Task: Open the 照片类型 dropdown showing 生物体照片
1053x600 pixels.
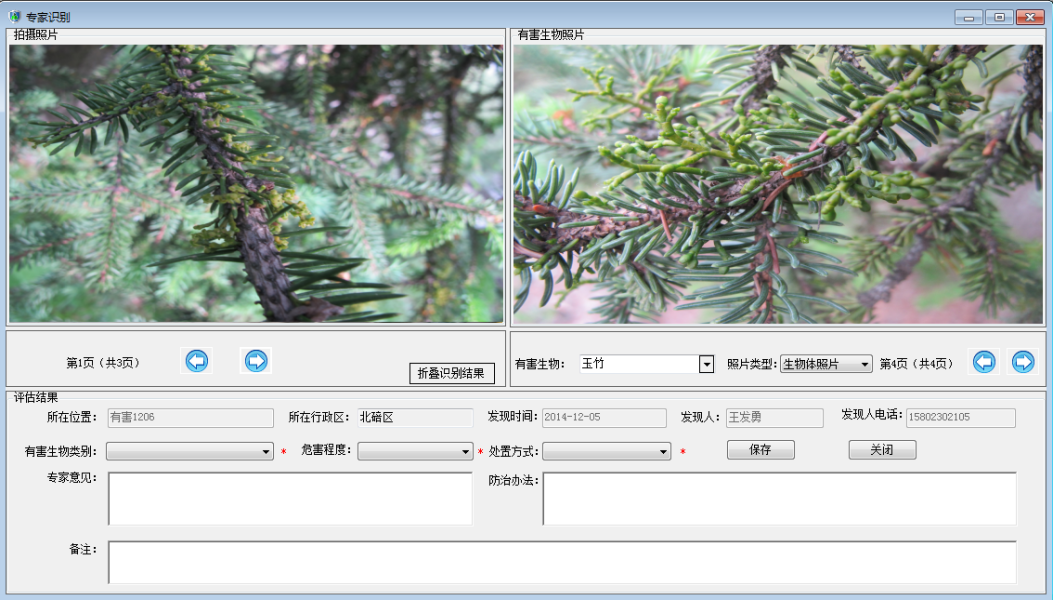Action: [x=864, y=363]
